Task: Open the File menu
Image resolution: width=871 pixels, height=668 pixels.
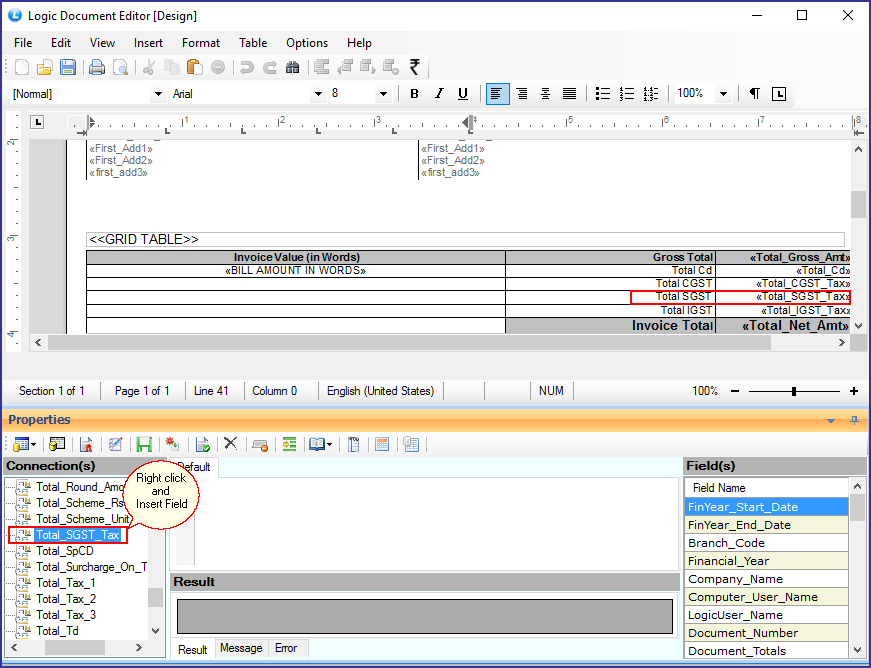Action: 23,43
